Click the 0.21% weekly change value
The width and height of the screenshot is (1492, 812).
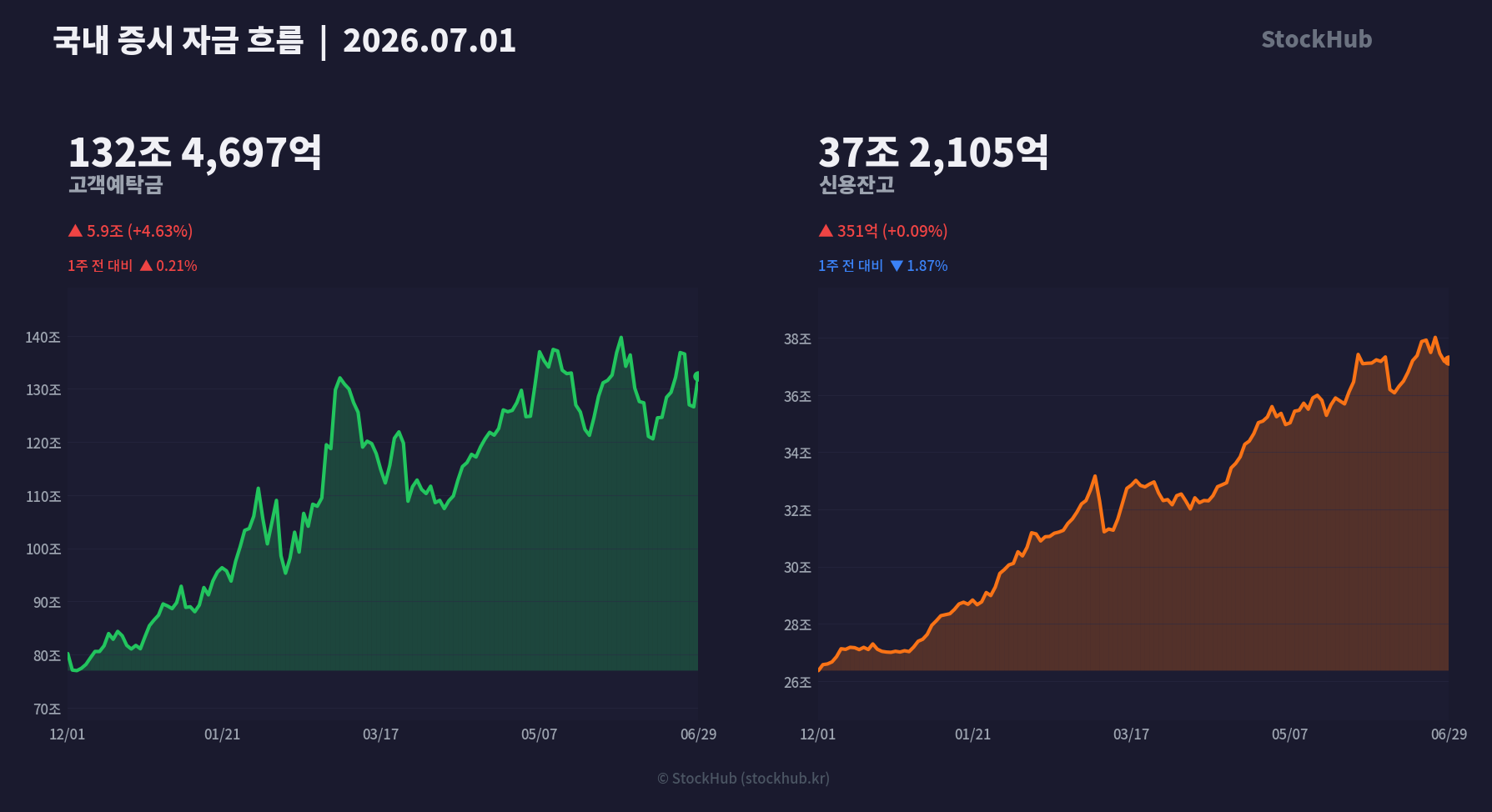(x=177, y=266)
